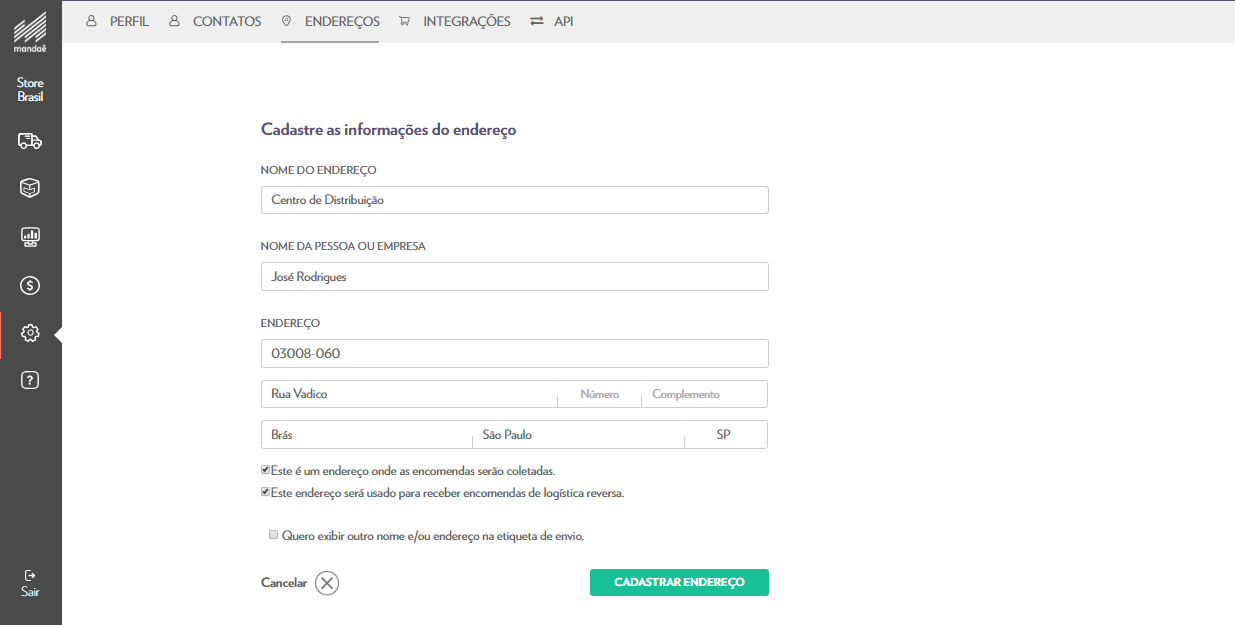Open the reports chart icon

(x=30, y=237)
